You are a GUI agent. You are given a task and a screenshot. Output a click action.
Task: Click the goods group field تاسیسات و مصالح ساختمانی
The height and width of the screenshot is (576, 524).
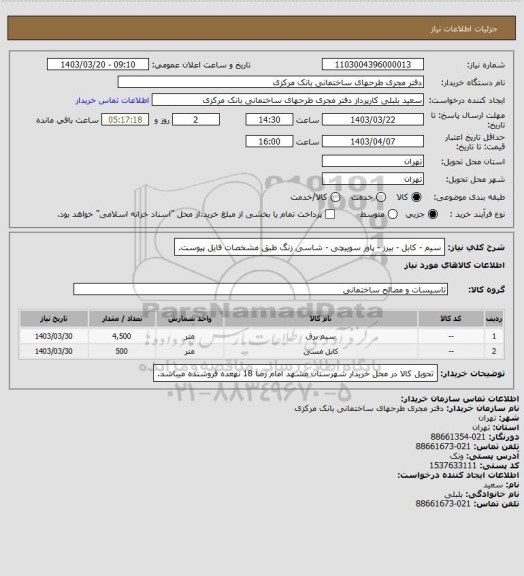(x=260, y=289)
